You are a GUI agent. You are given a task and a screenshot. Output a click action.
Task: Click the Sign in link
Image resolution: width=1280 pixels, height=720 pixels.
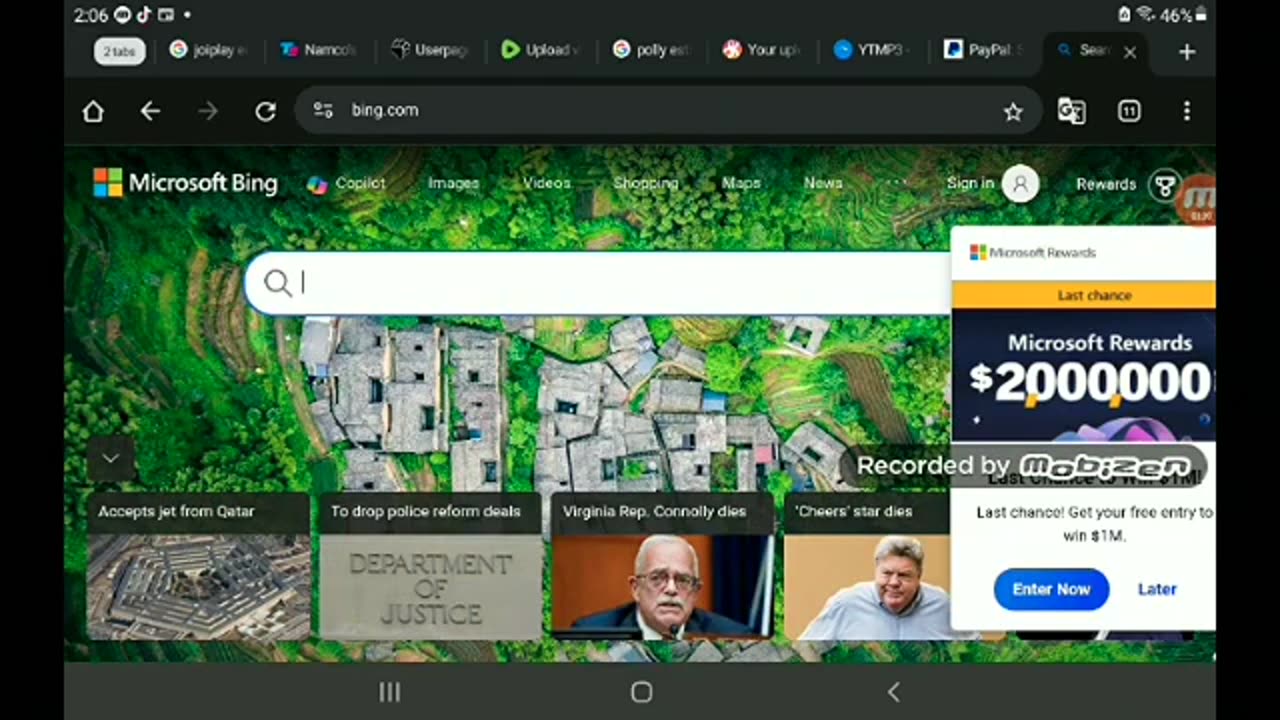pos(970,183)
